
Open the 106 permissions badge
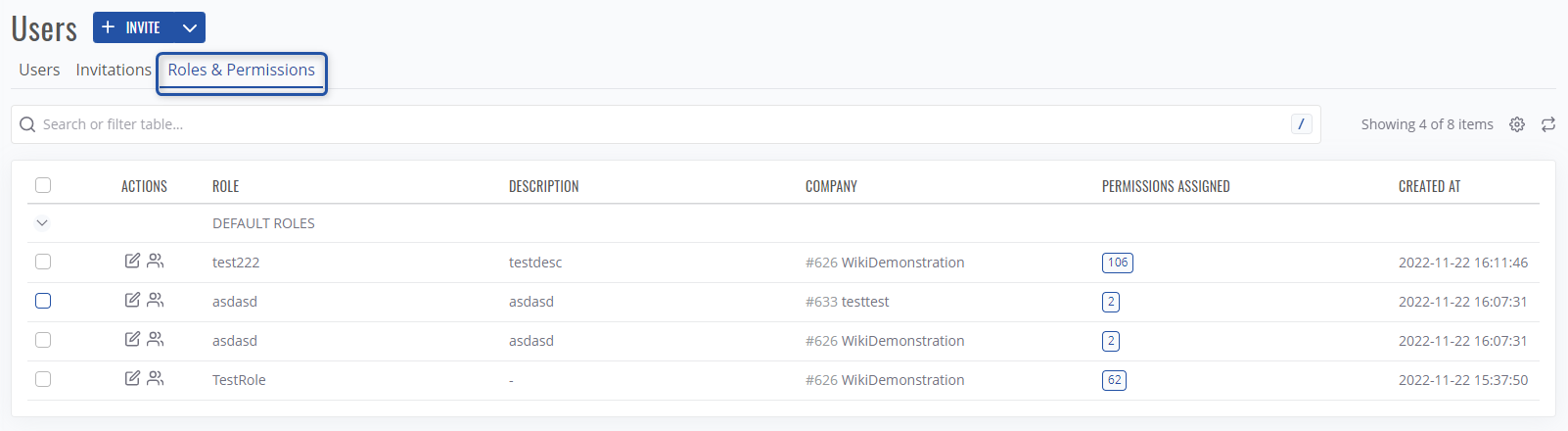(1118, 263)
